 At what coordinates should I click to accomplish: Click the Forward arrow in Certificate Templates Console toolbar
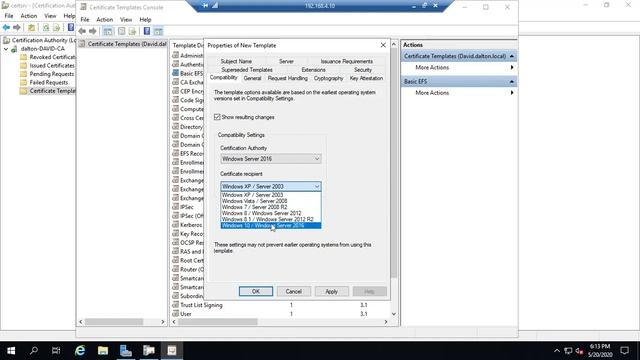[x=93, y=31]
